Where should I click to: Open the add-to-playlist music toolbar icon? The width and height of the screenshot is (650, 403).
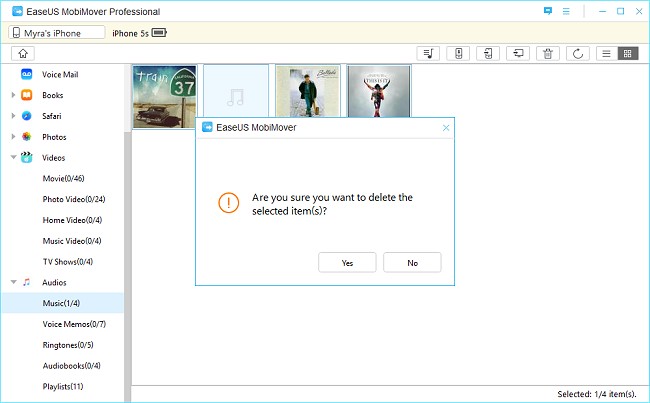pos(428,53)
